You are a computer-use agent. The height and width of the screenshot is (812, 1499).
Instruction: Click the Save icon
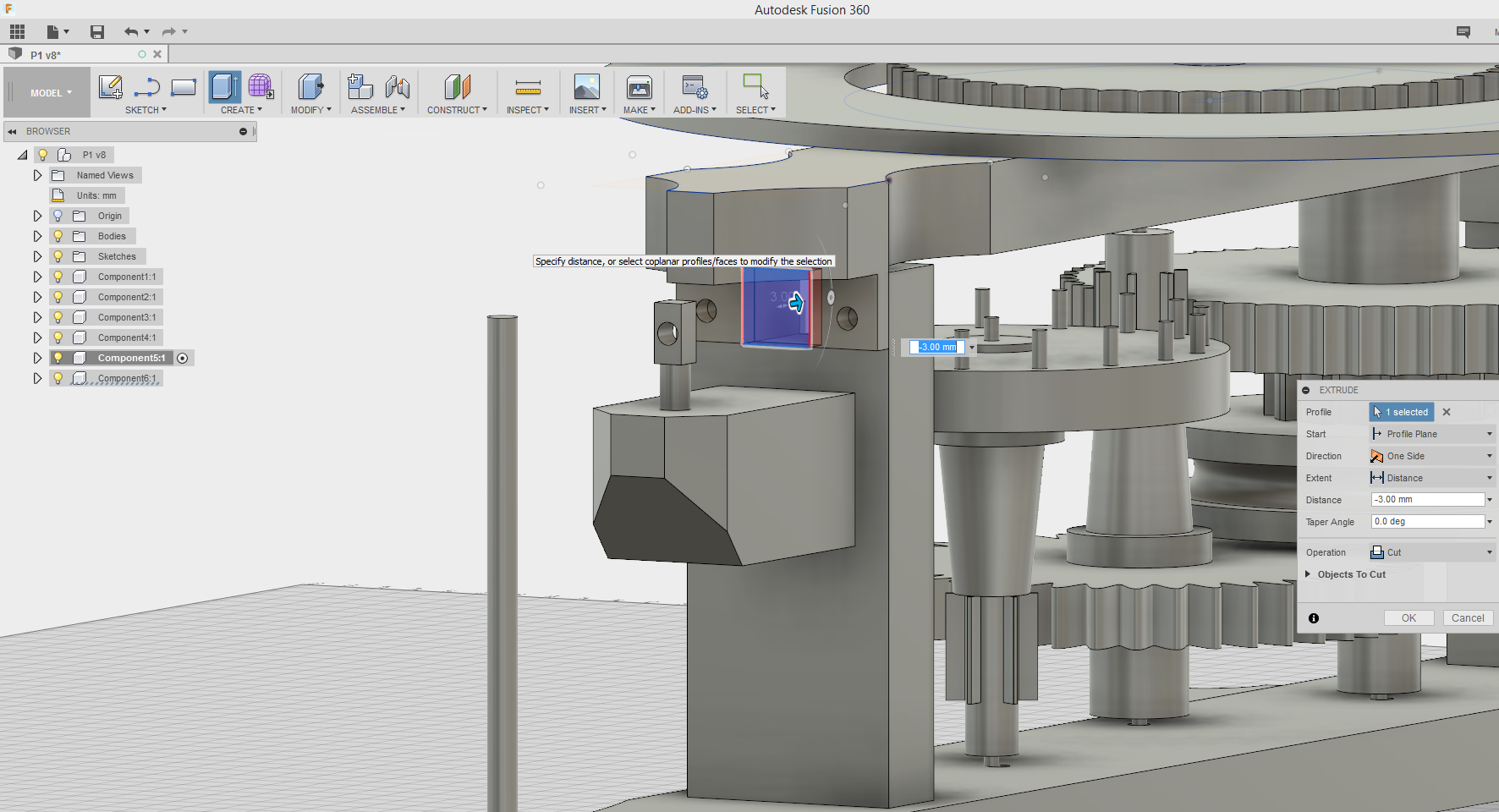pos(97,32)
